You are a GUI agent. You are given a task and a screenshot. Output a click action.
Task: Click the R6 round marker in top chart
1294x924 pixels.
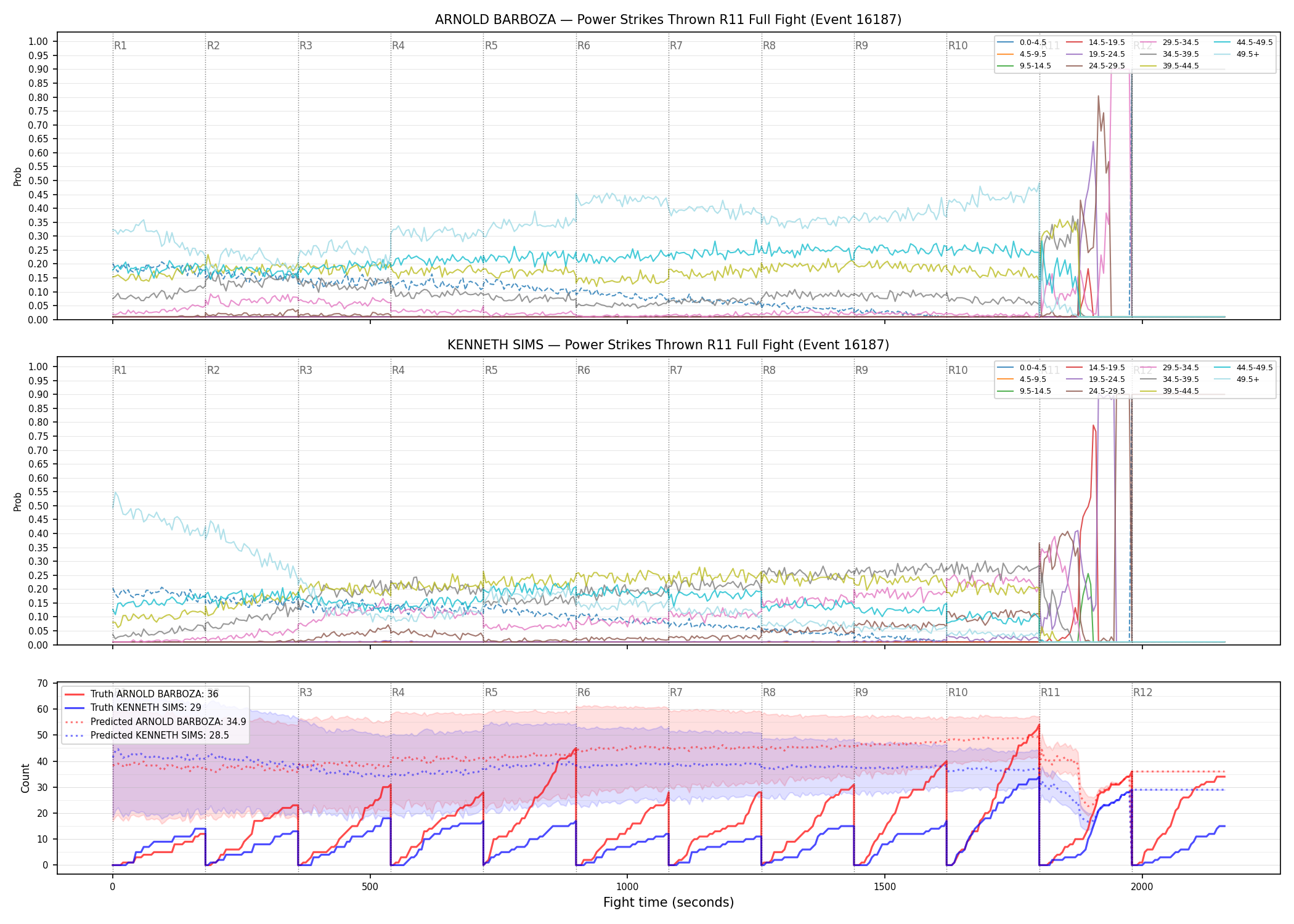pyautogui.click(x=584, y=46)
